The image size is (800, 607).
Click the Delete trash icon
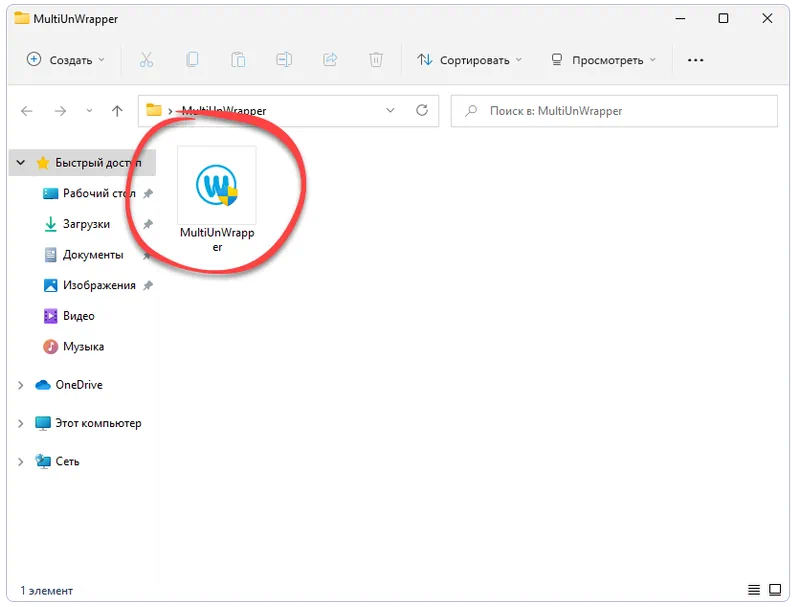pos(376,60)
